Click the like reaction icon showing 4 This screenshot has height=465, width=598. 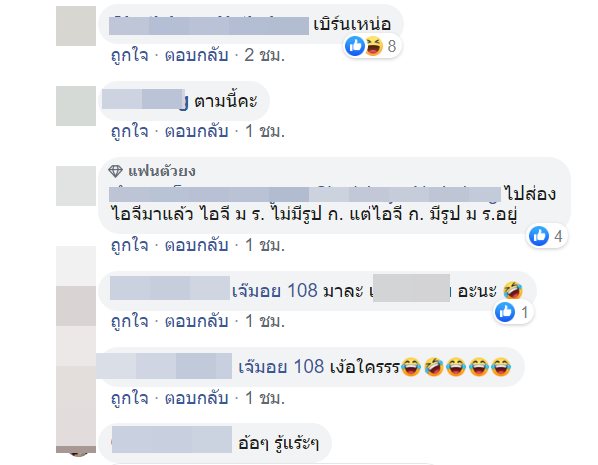[539, 236]
